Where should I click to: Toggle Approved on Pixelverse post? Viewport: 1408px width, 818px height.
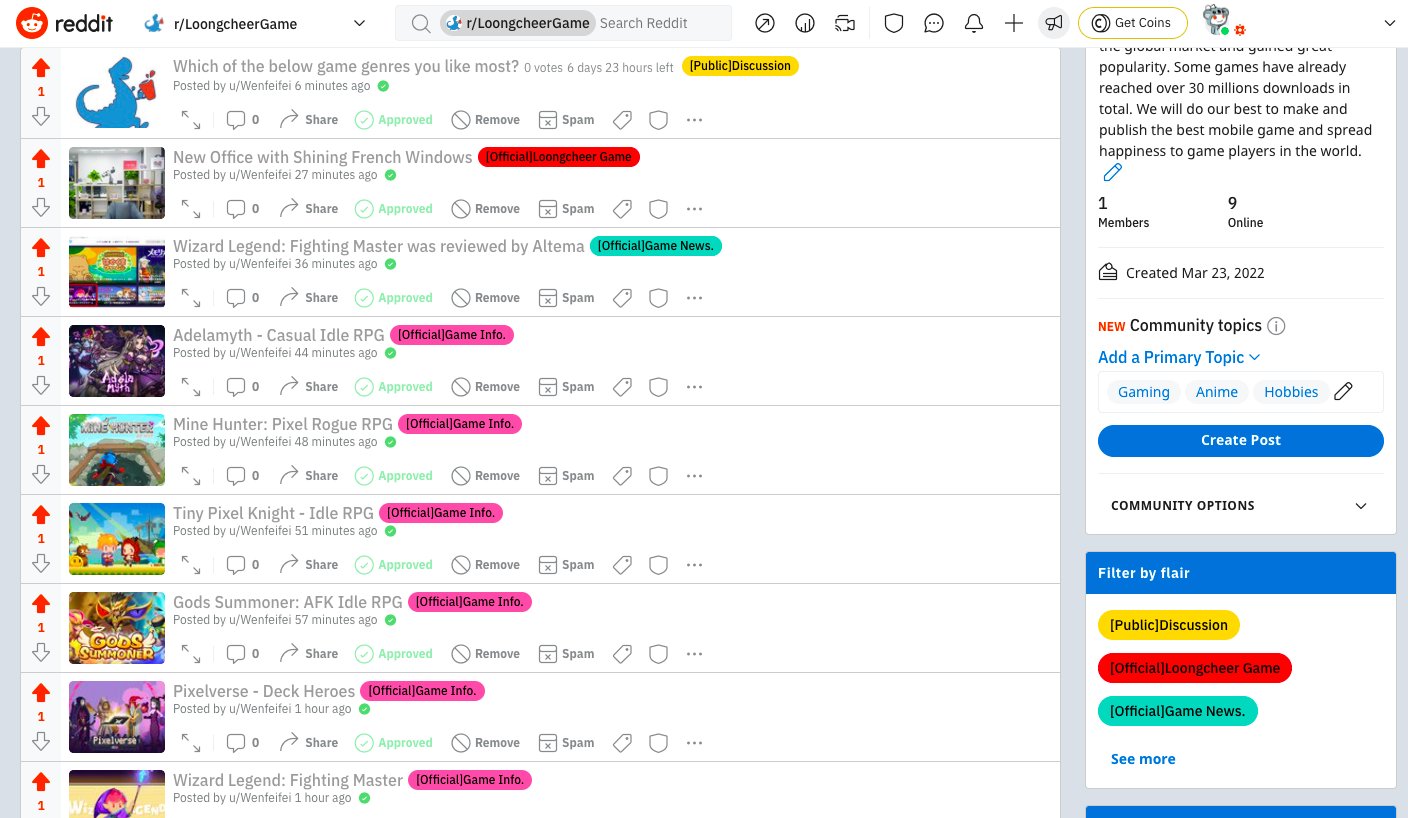[x=394, y=743]
